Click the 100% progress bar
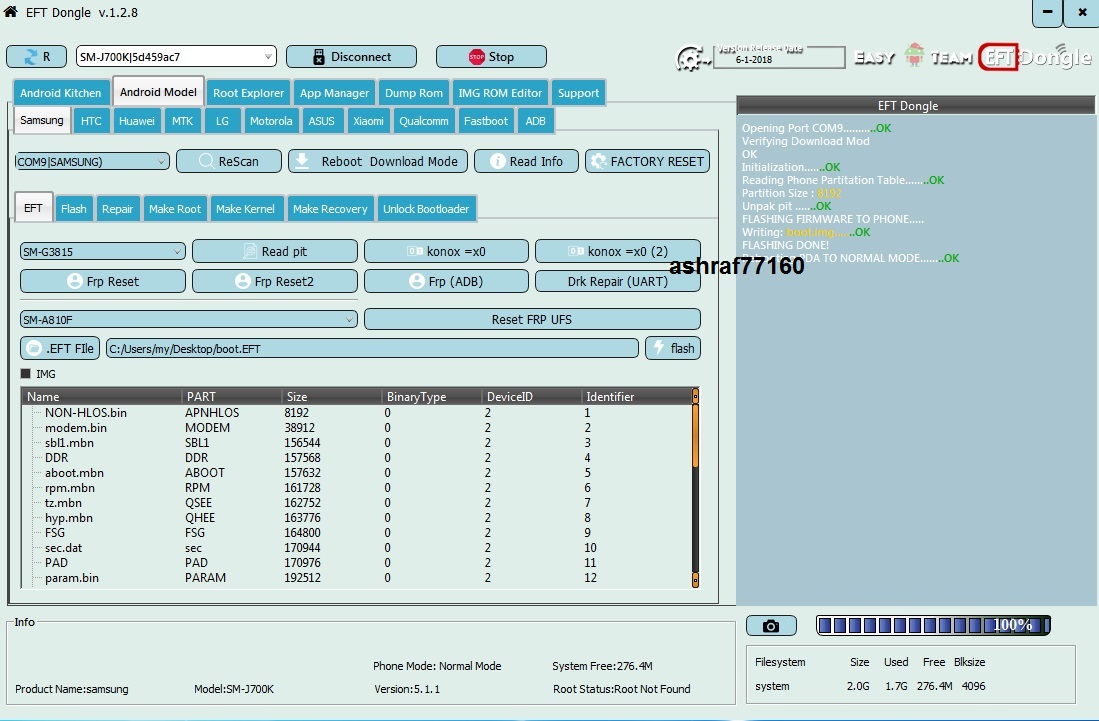 pos(933,625)
